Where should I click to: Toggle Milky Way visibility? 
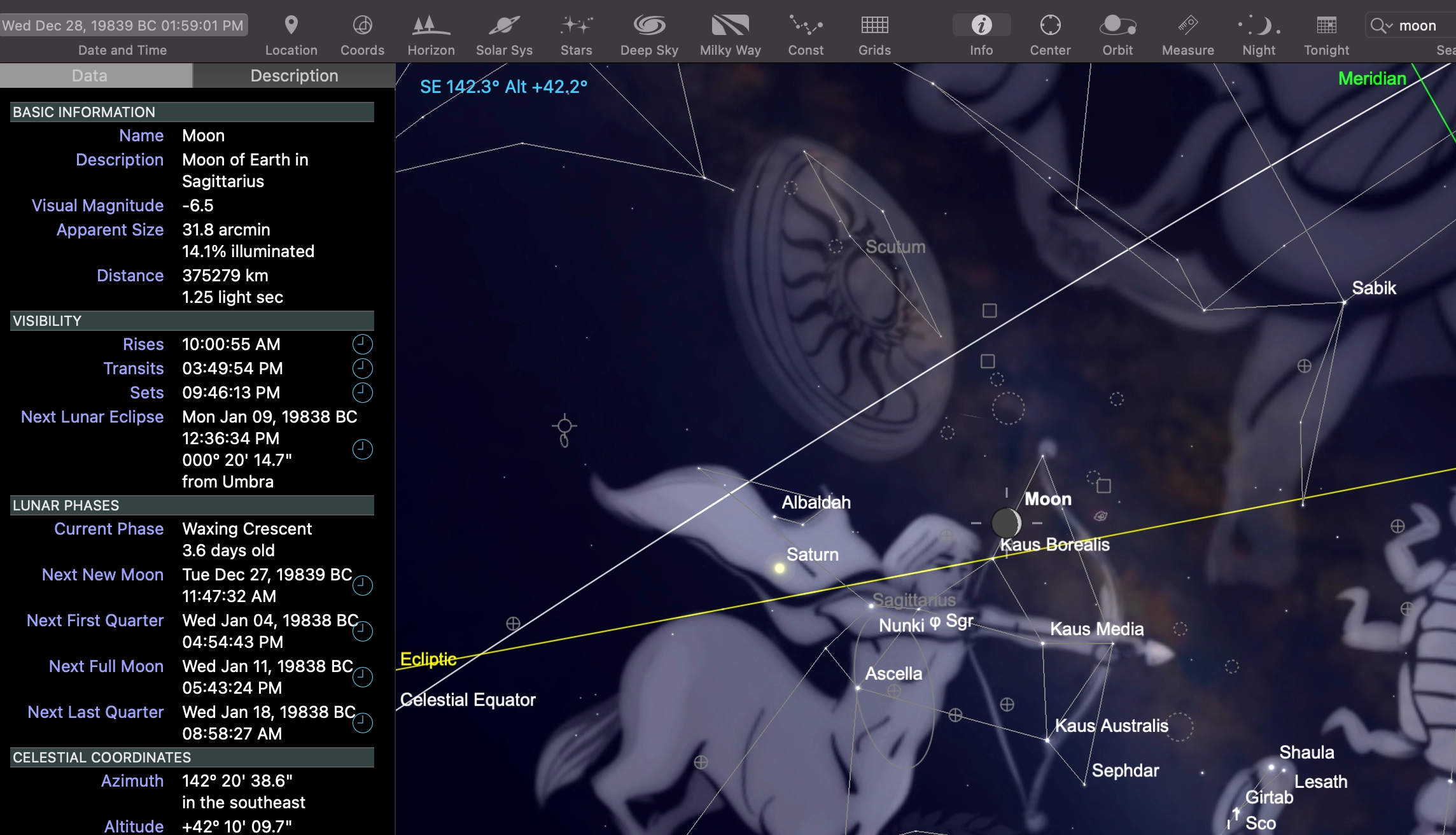[x=730, y=26]
